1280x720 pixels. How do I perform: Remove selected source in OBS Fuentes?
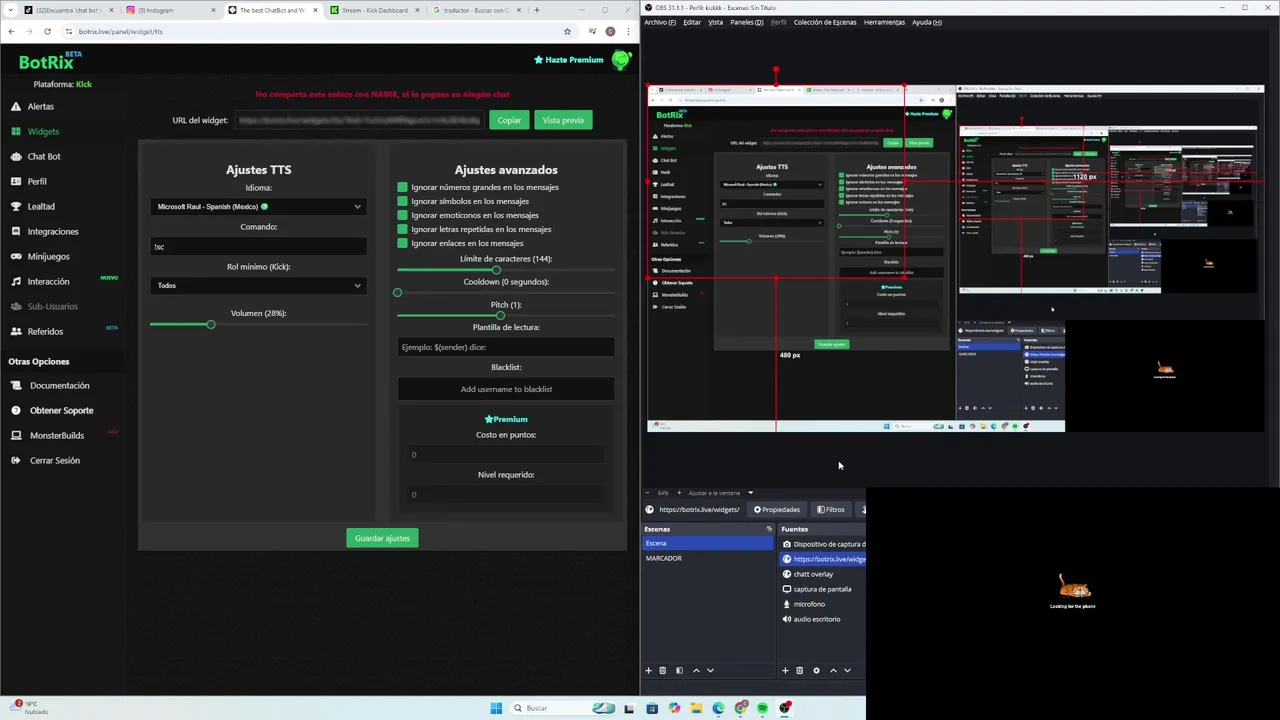[x=799, y=670]
